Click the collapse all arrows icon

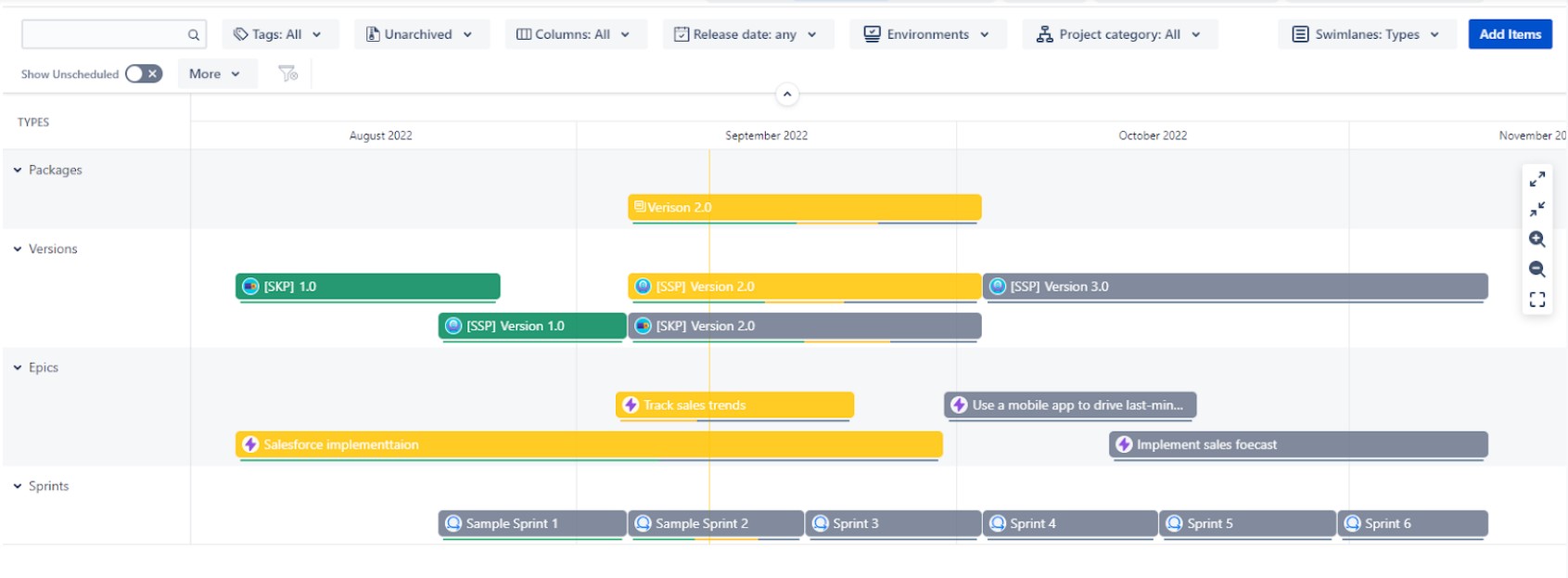pos(1536,209)
